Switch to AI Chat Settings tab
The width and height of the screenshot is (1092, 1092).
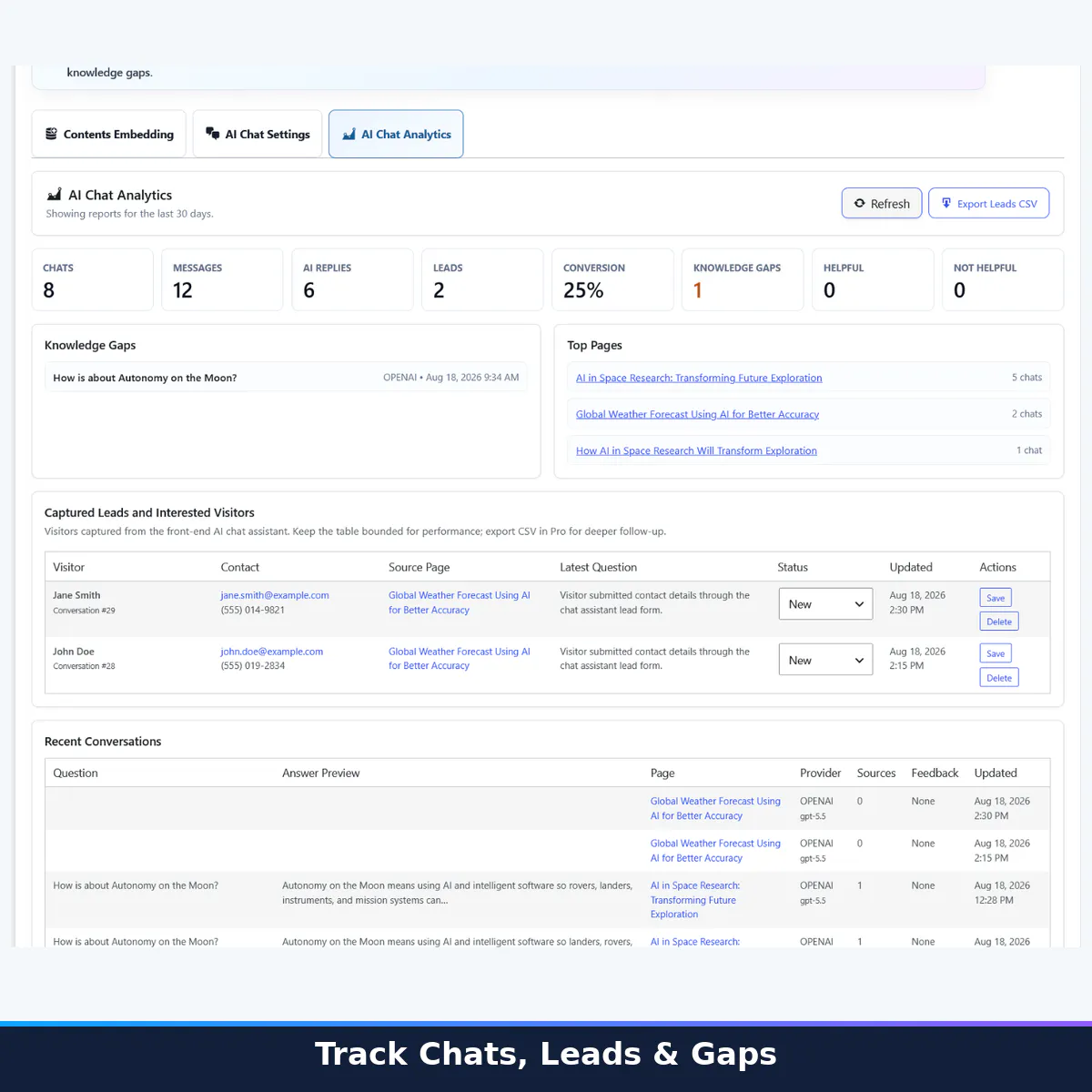click(258, 134)
